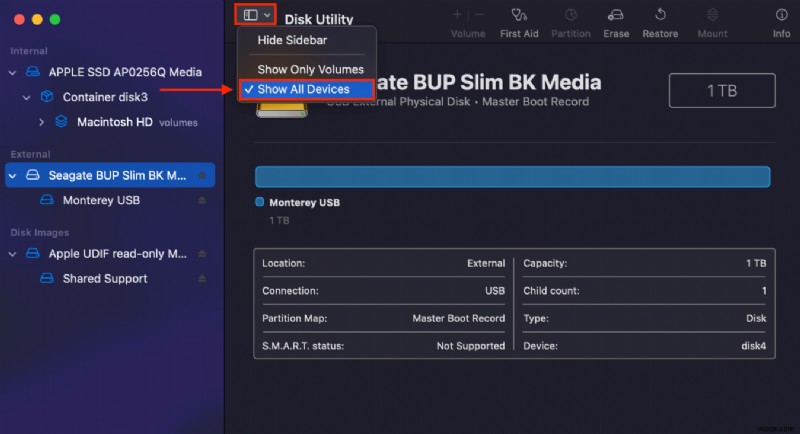Add a volume with plus button
800x434 pixels.
tap(457, 15)
